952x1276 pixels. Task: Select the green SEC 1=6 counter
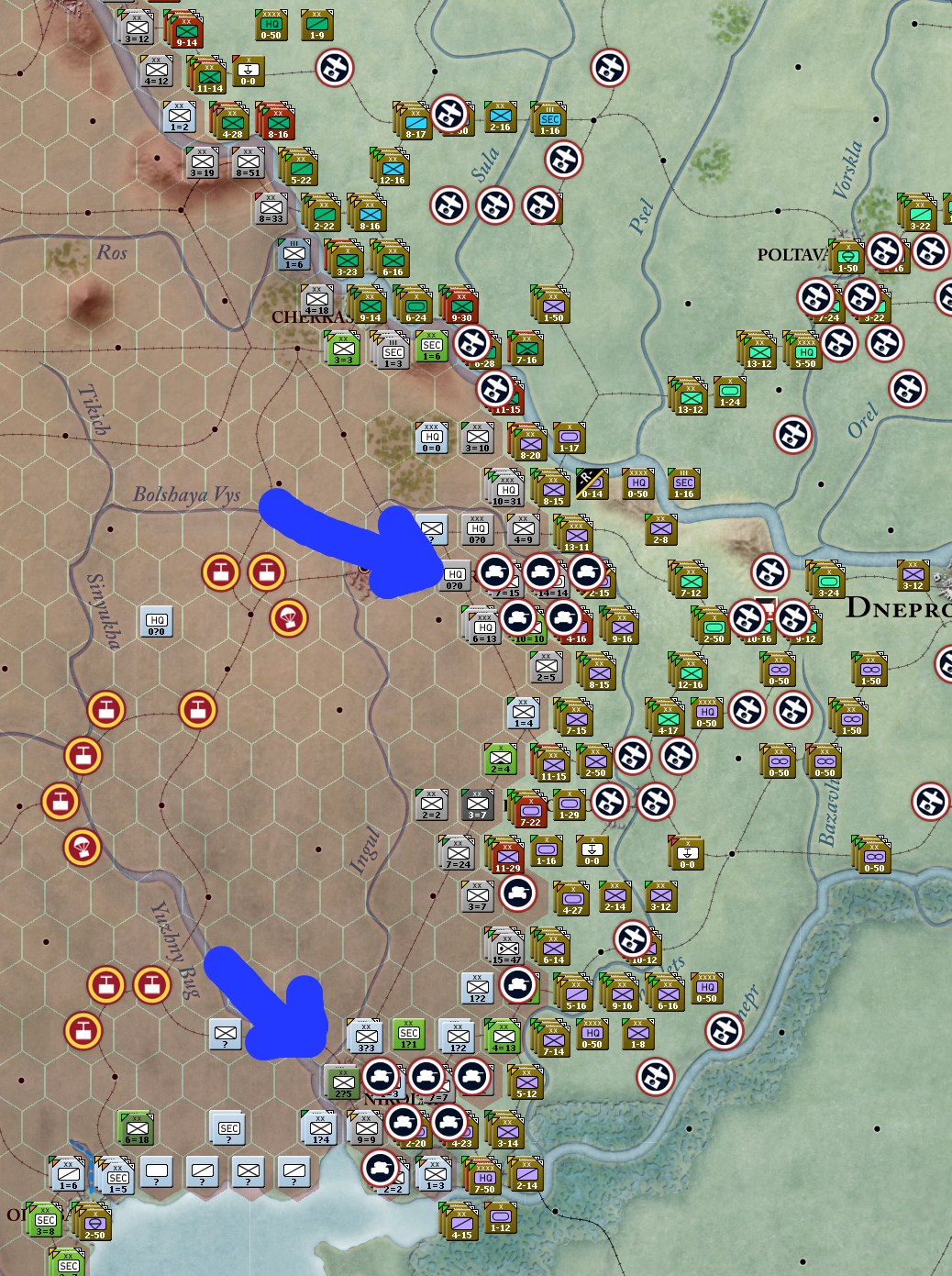[431, 346]
